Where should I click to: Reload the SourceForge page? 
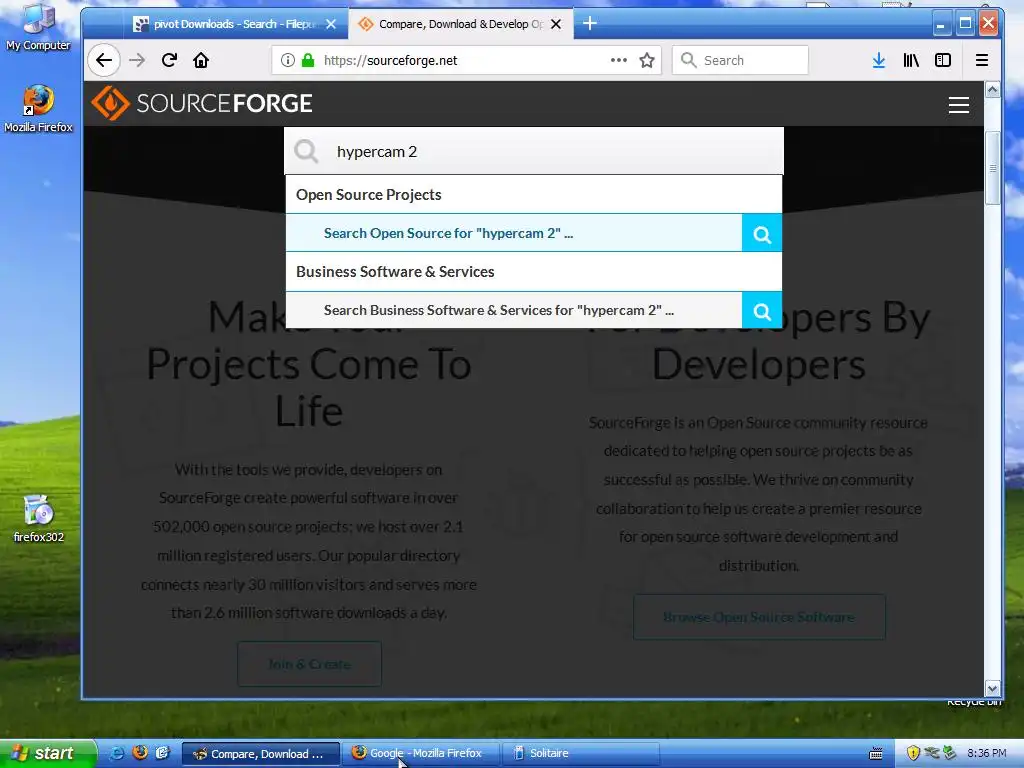click(169, 61)
